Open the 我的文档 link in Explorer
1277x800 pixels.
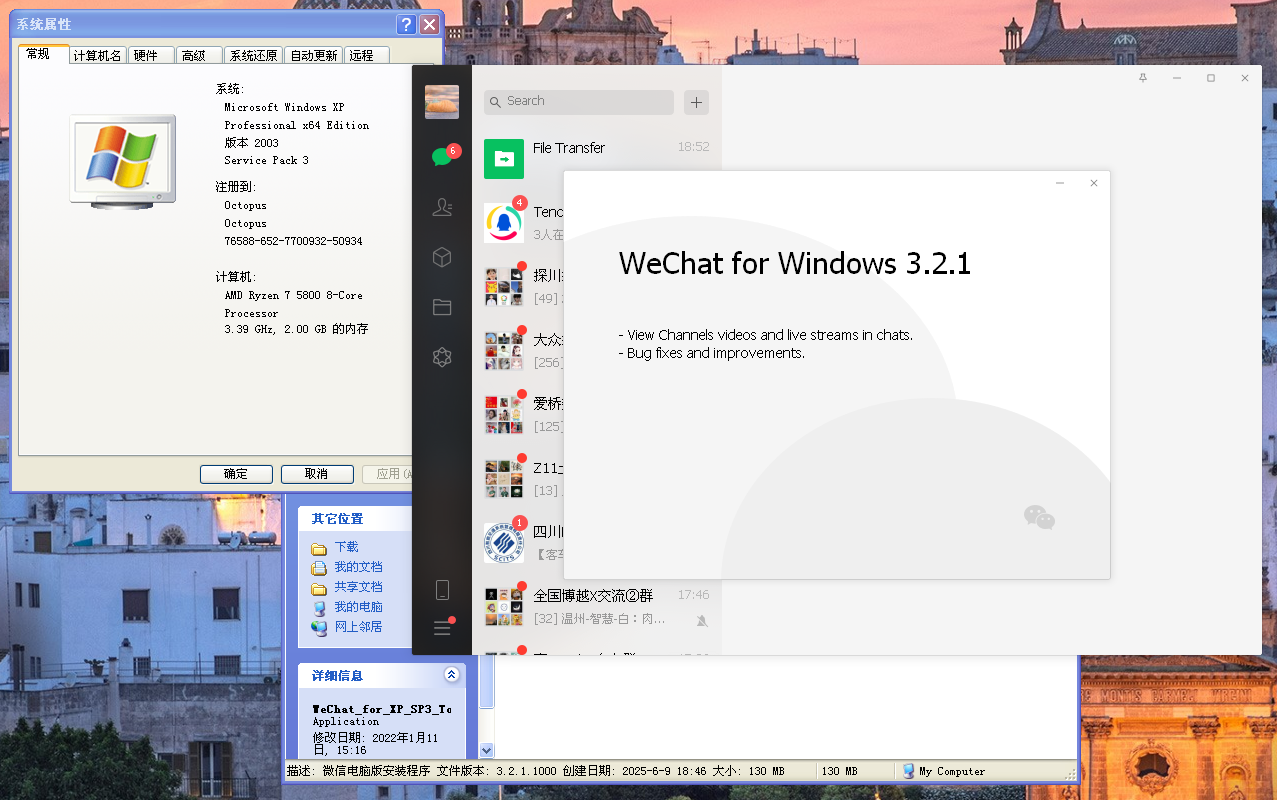coord(358,567)
